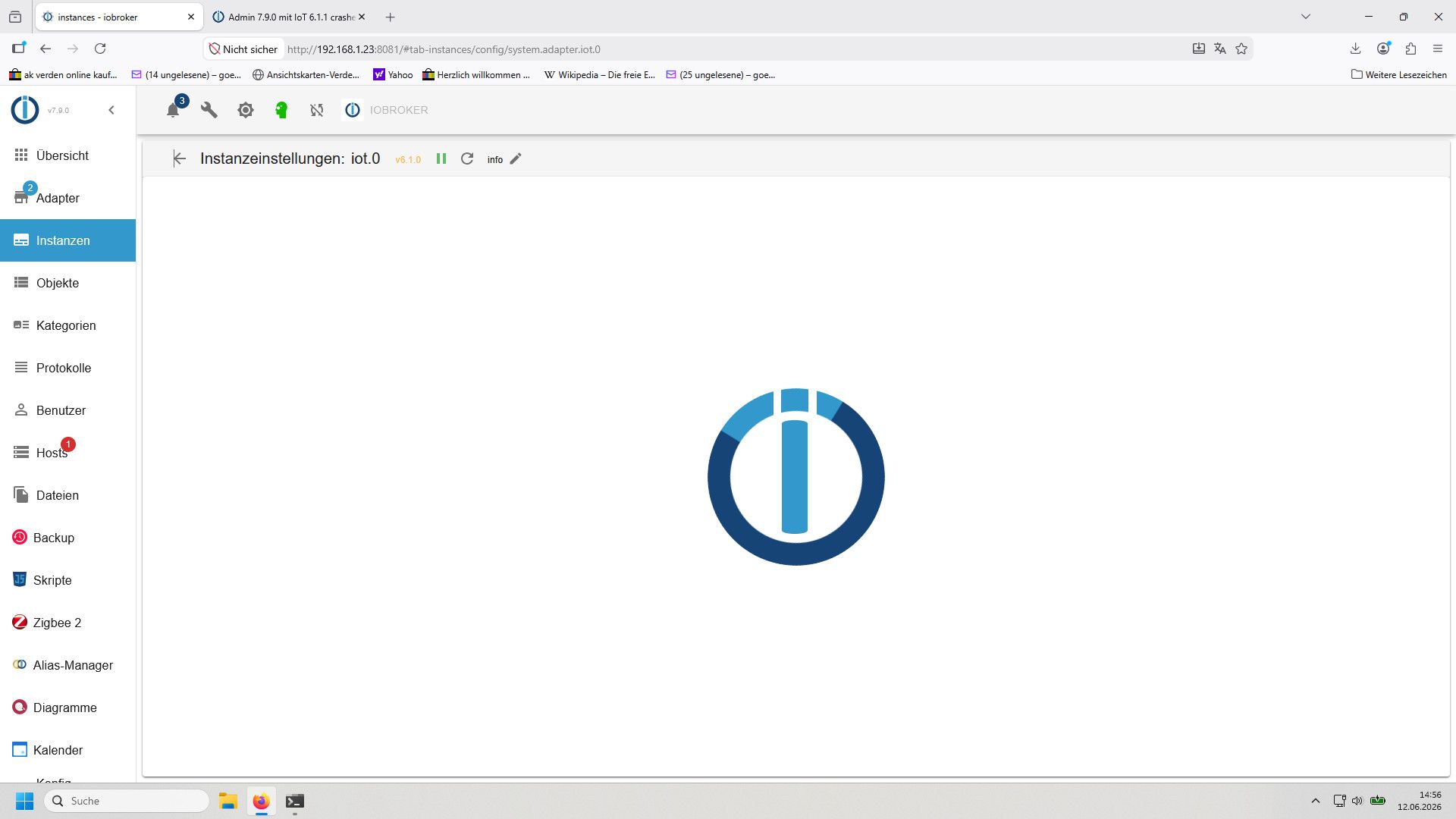Restart the iot.0 instance
The width and height of the screenshot is (1456, 819).
[467, 158]
